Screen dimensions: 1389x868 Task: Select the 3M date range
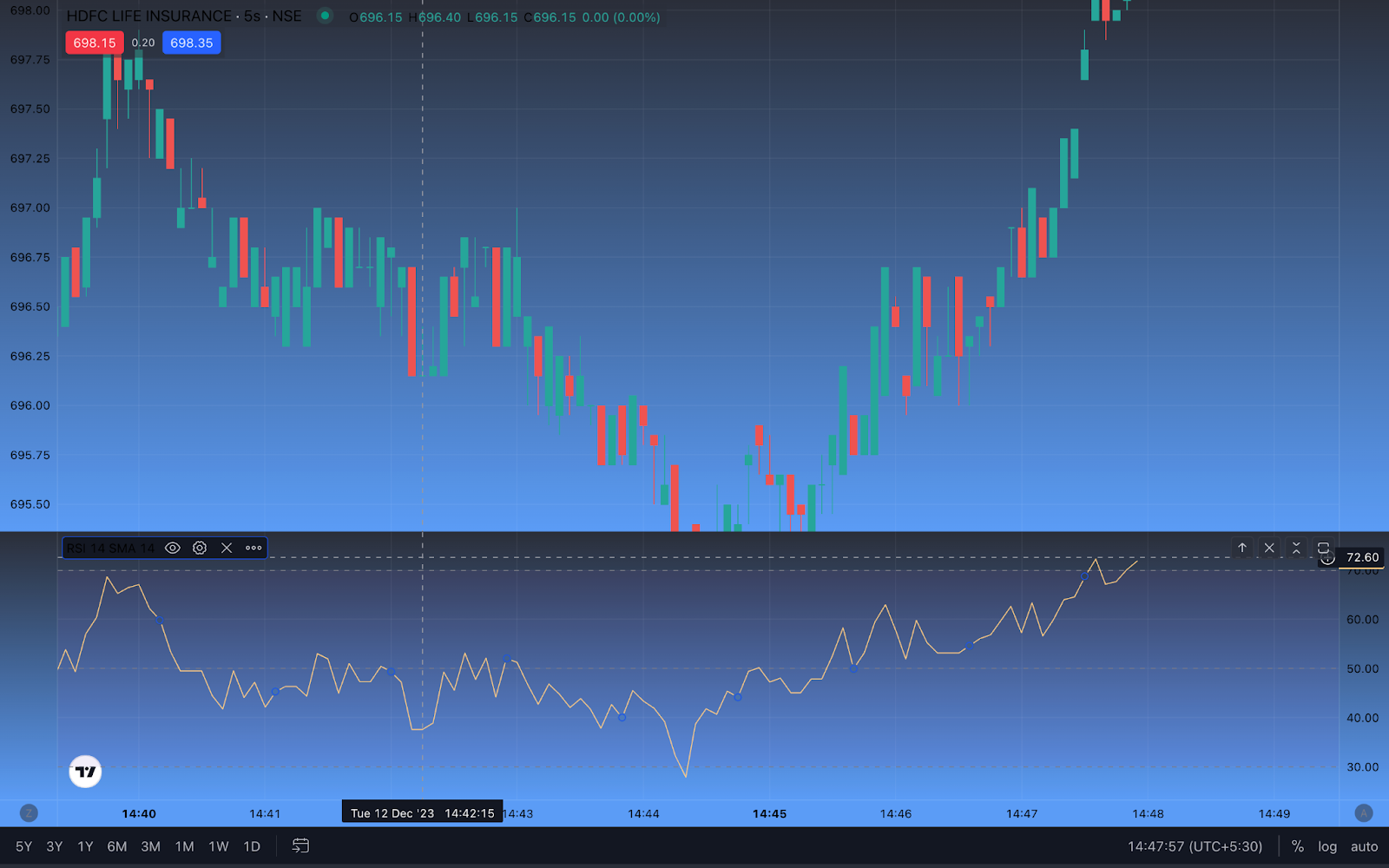151,846
